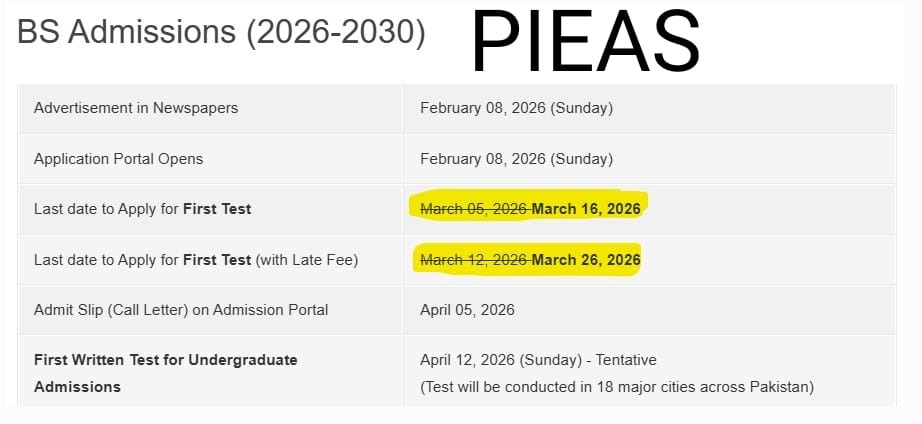Viewport: 922px width, 424px height.
Task: Click the BS Admissions (2026-2030) heading
Action: 220,33
